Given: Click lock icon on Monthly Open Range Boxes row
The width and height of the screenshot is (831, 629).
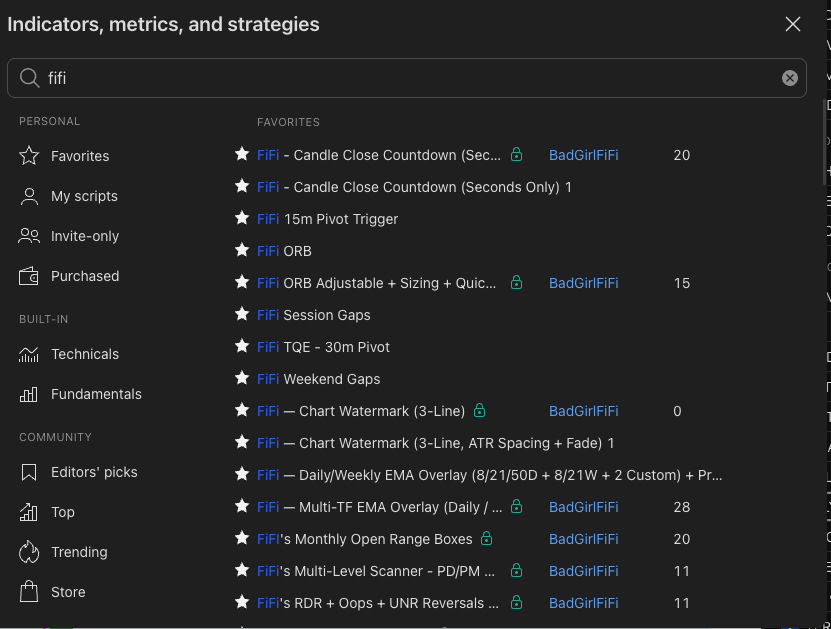Looking at the screenshot, I should 486,538.
